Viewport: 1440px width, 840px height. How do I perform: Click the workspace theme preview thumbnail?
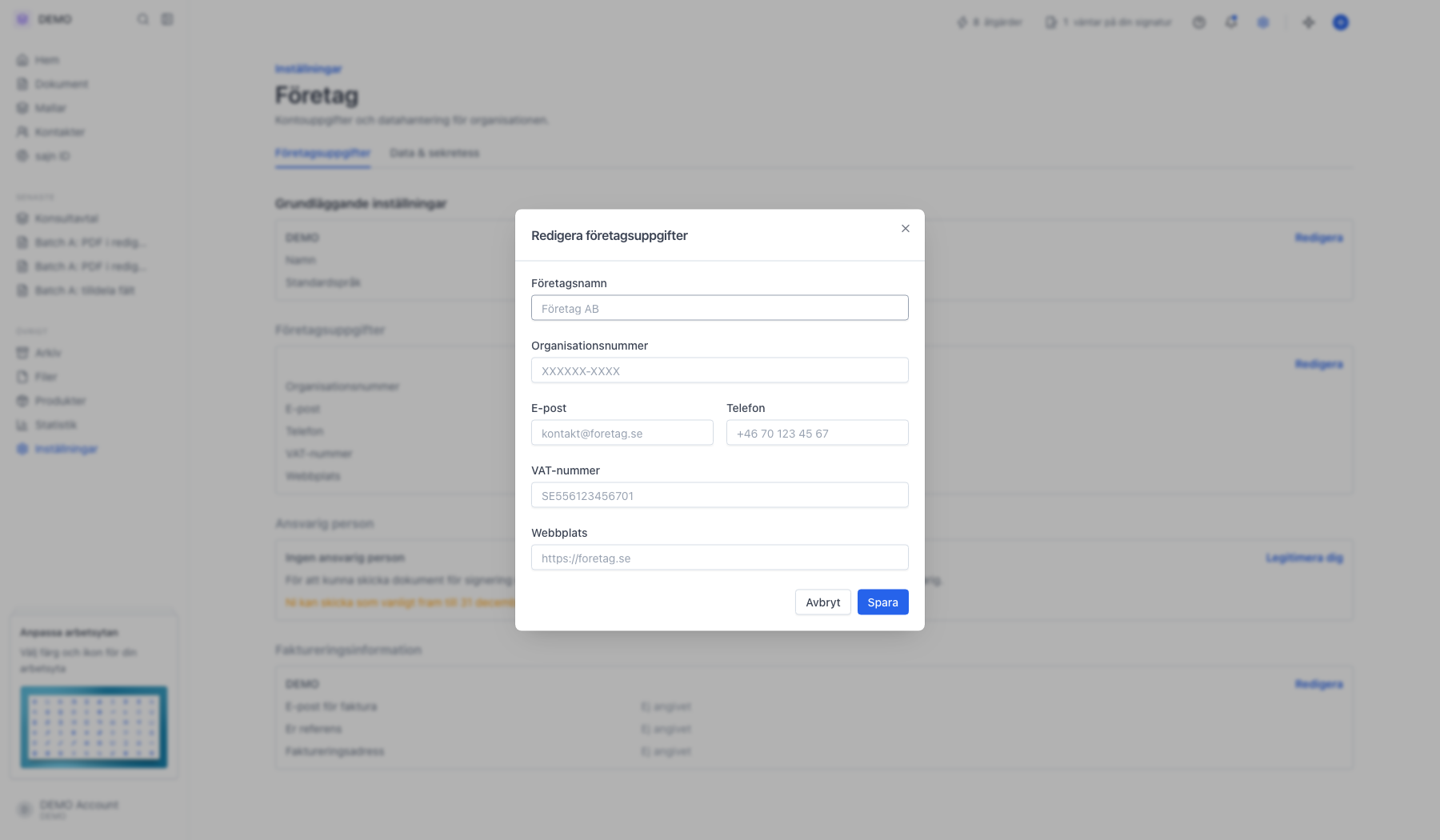[x=94, y=726]
